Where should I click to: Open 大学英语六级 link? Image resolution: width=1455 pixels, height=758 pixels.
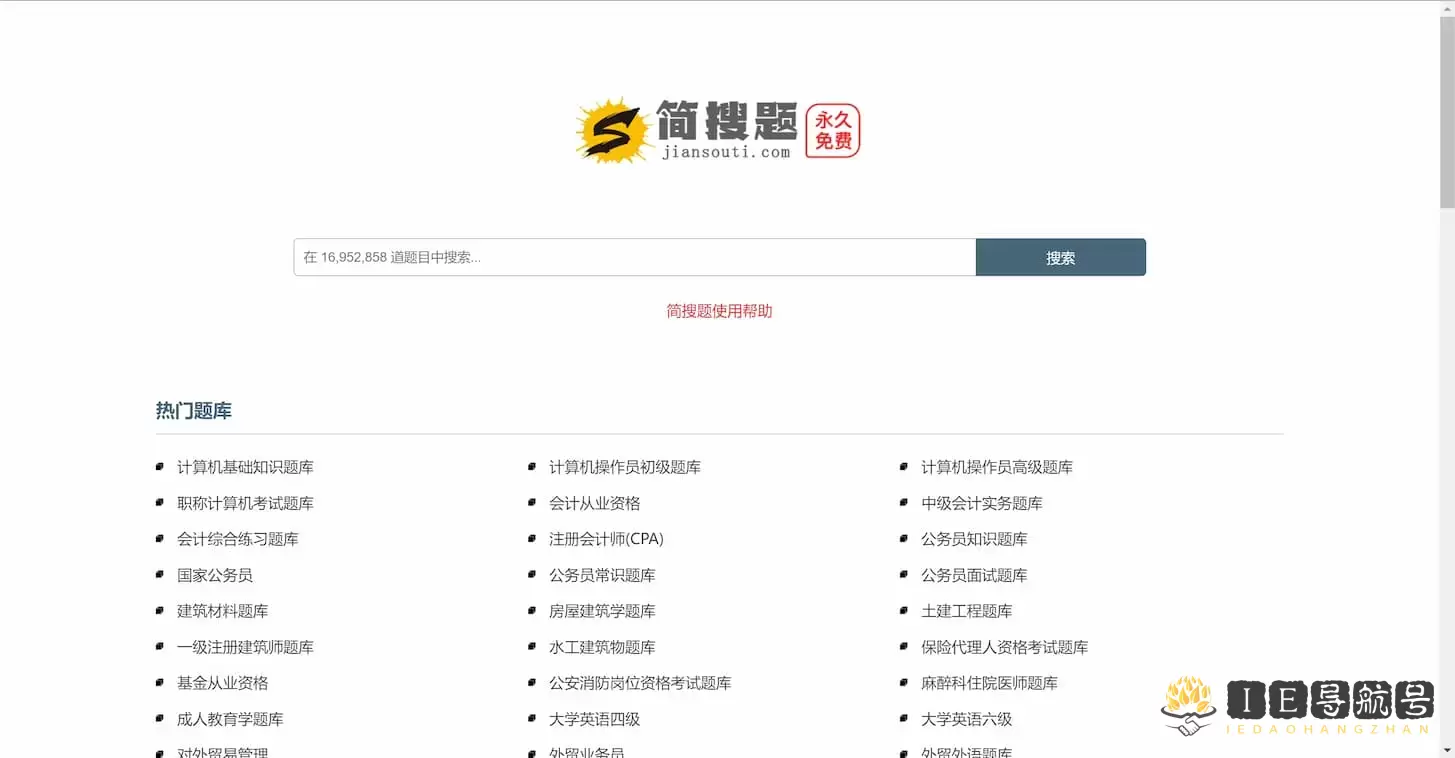point(967,719)
